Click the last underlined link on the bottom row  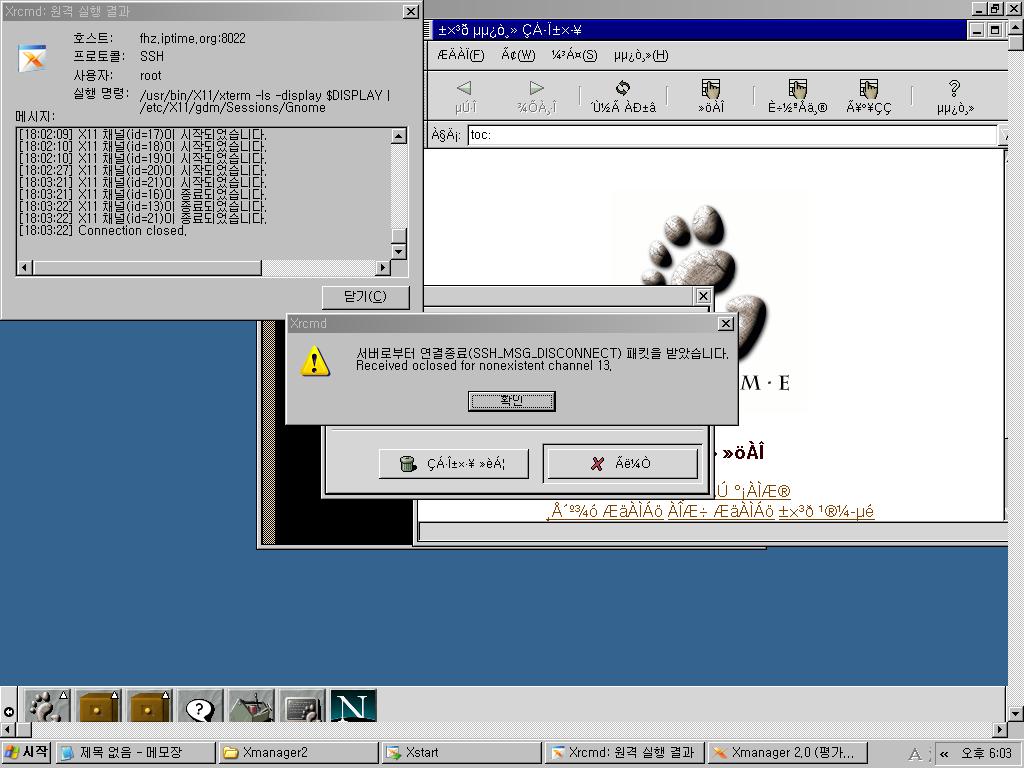826,511
